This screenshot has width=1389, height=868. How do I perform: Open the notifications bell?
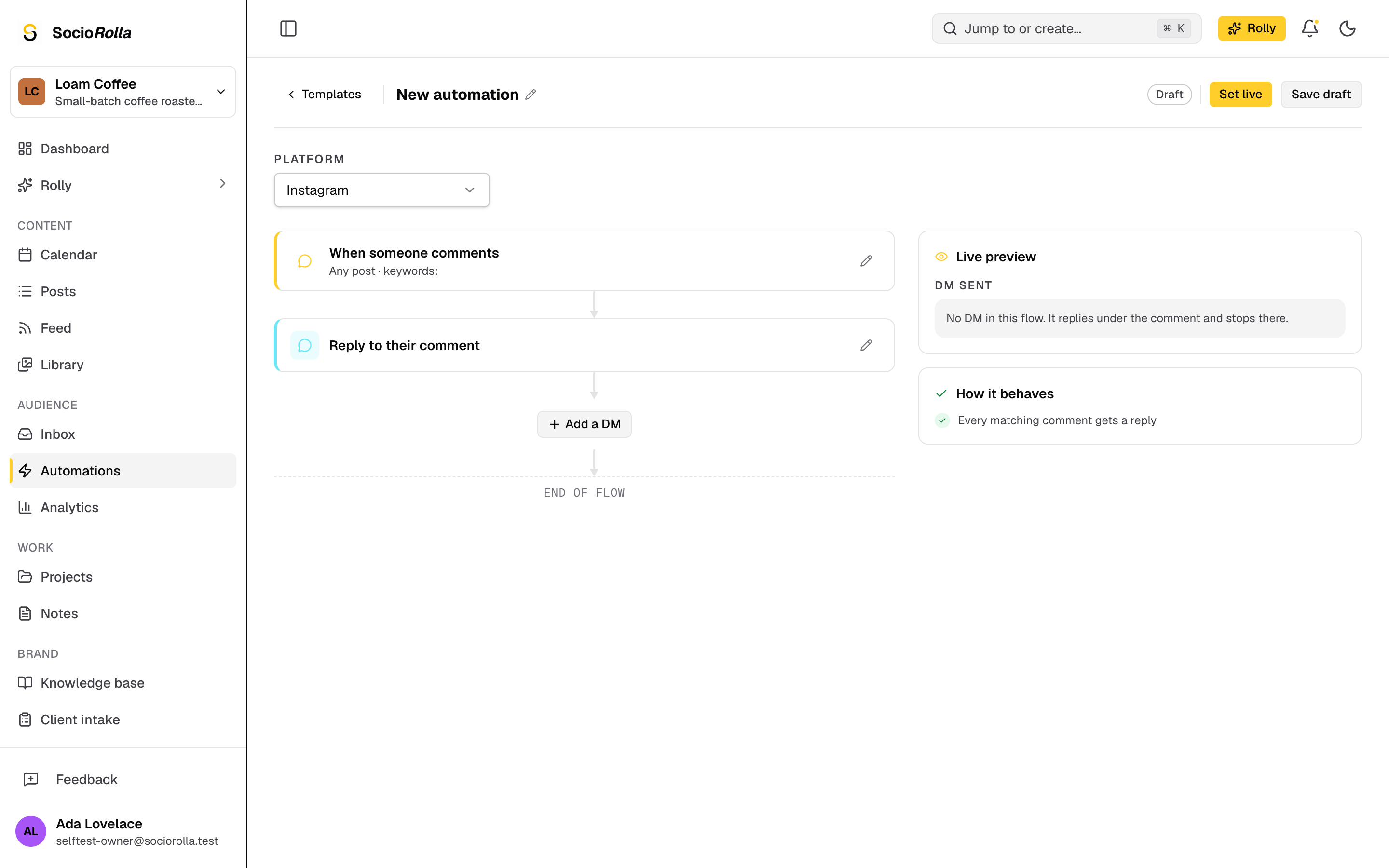click(x=1309, y=29)
